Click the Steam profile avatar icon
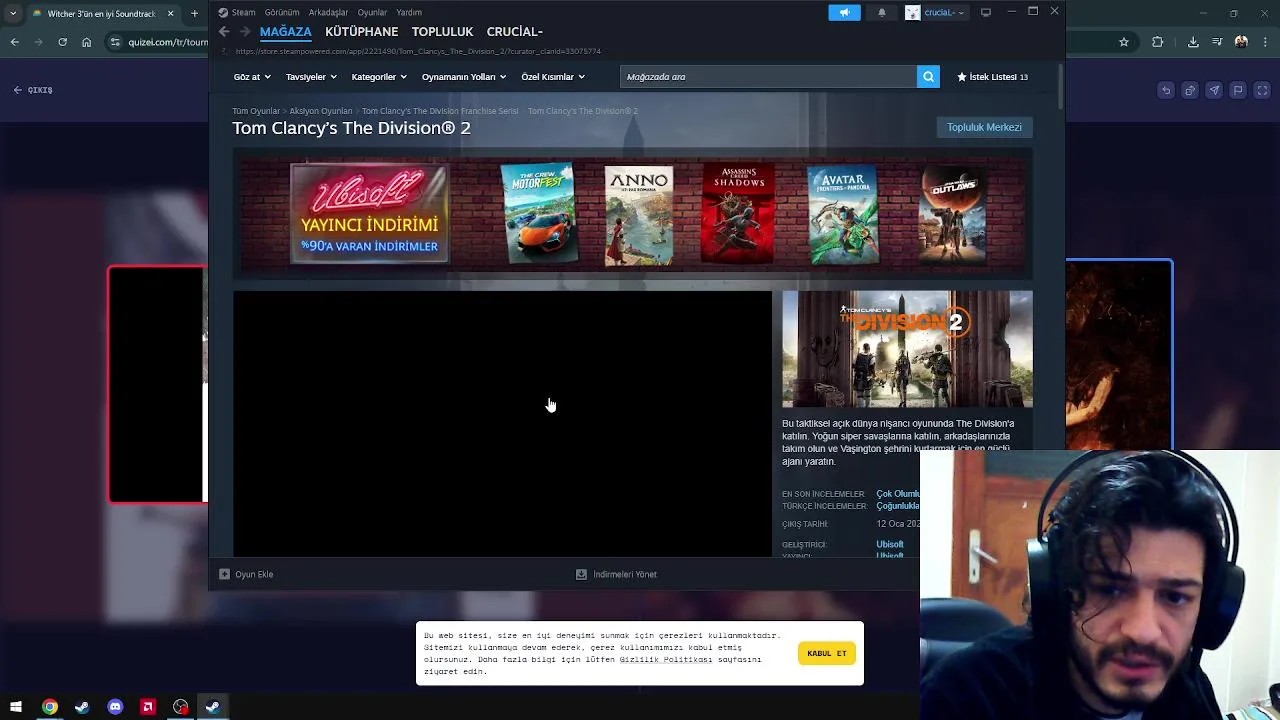Screen dimensions: 1280x720 coord(912,12)
